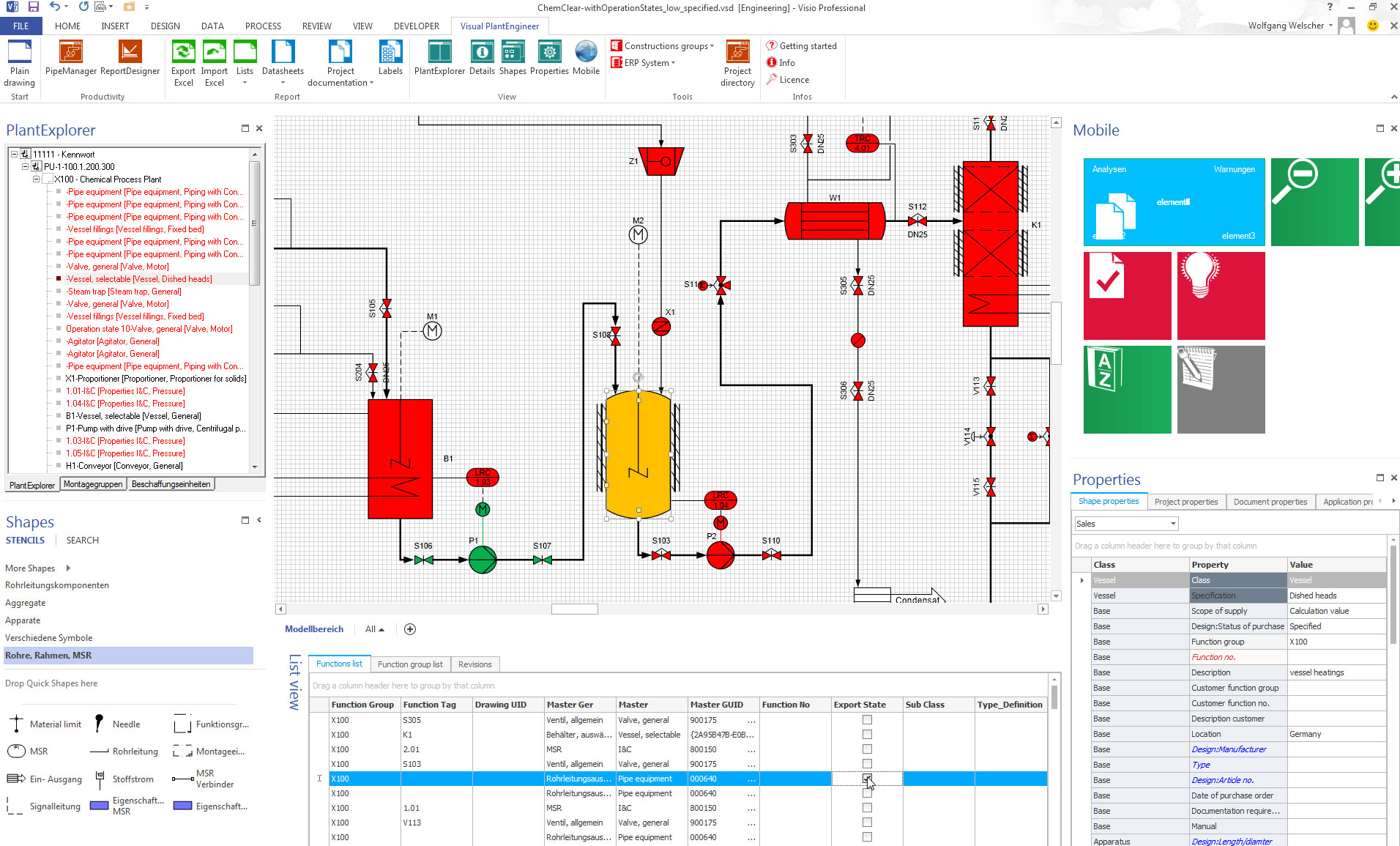Launch PipeManager
The width and height of the screenshot is (1400, 846).
tap(70, 58)
